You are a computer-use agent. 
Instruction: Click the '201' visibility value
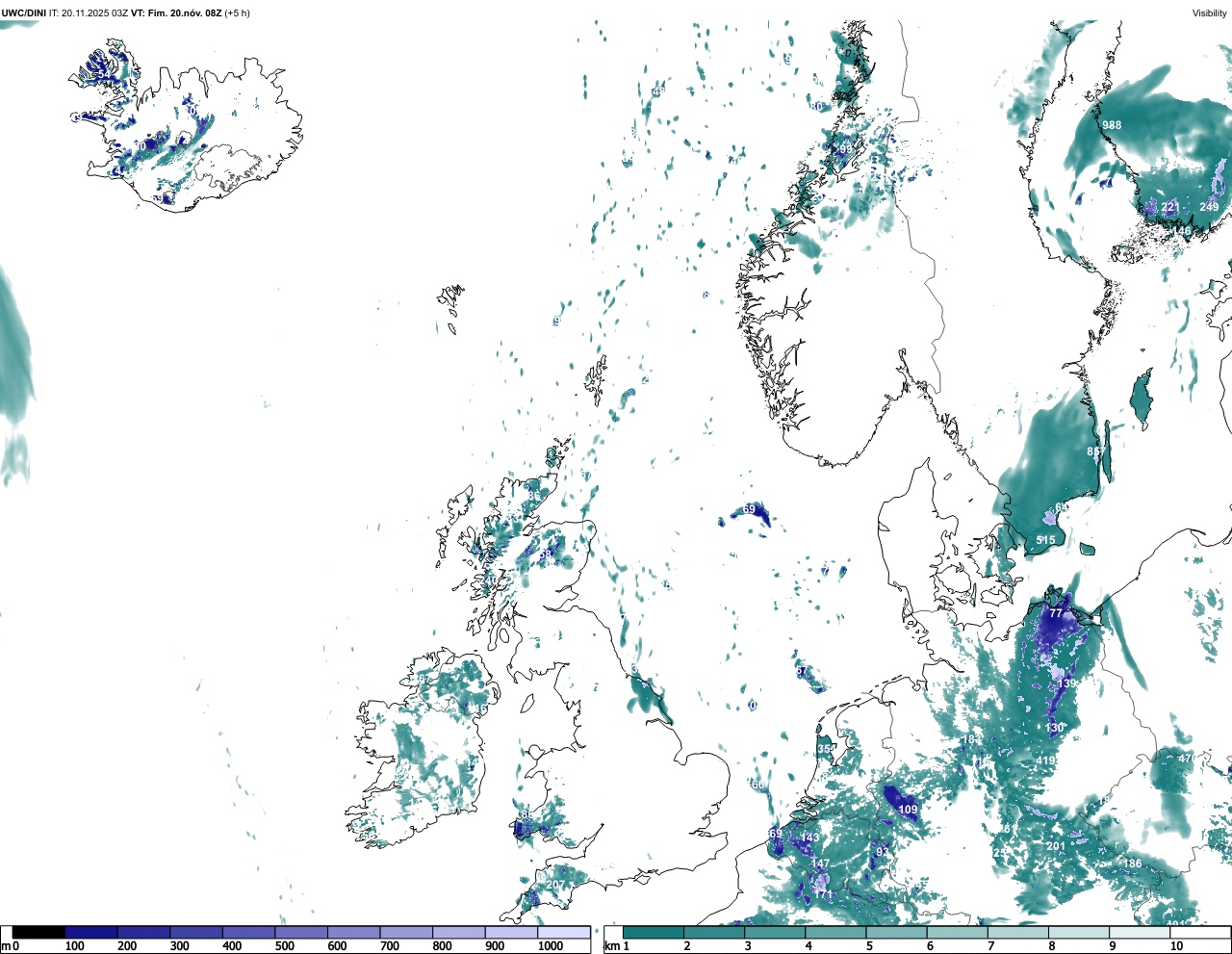1056,847
